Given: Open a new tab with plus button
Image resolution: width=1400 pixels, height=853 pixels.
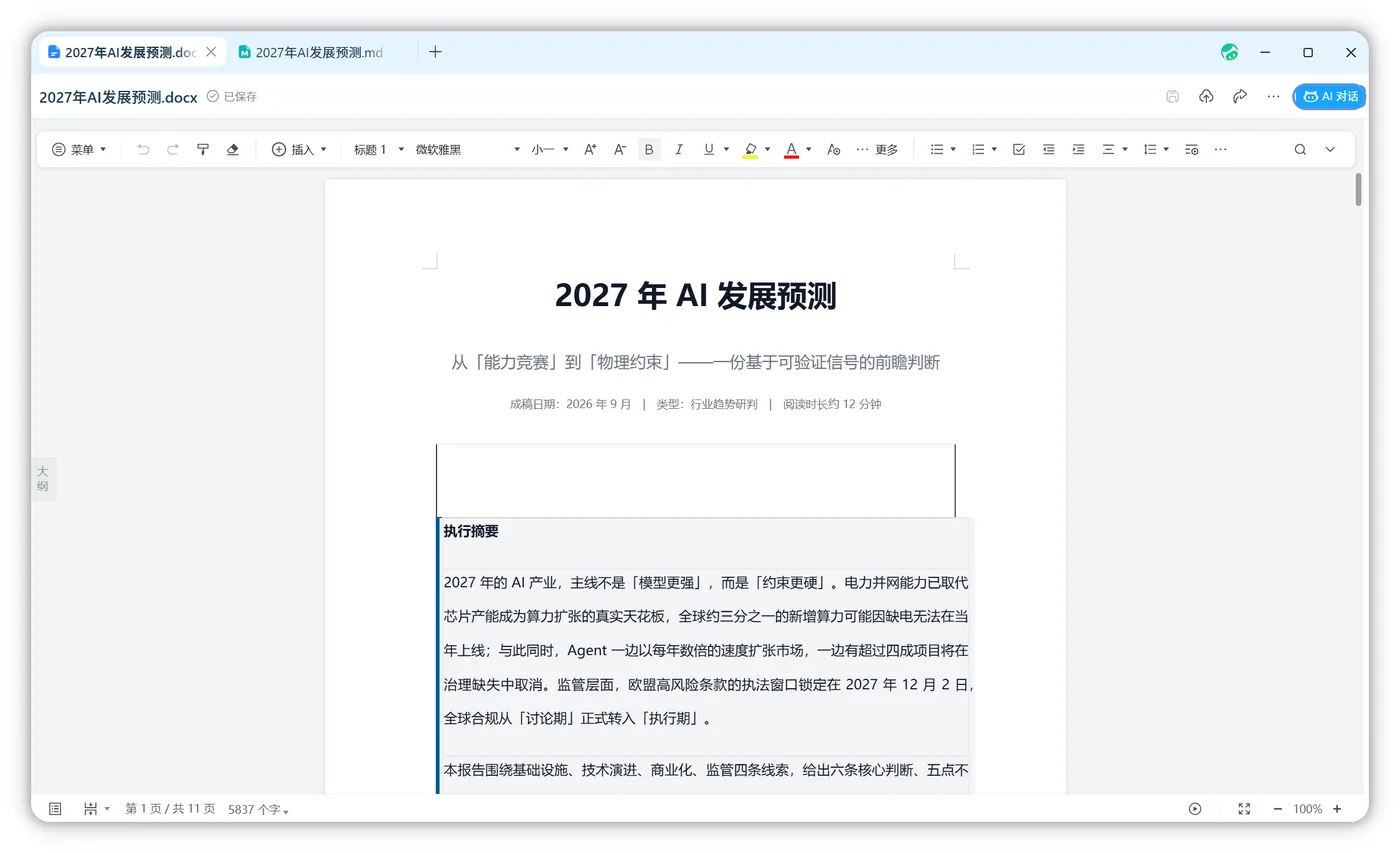Looking at the screenshot, I should [x=435, y=52].
